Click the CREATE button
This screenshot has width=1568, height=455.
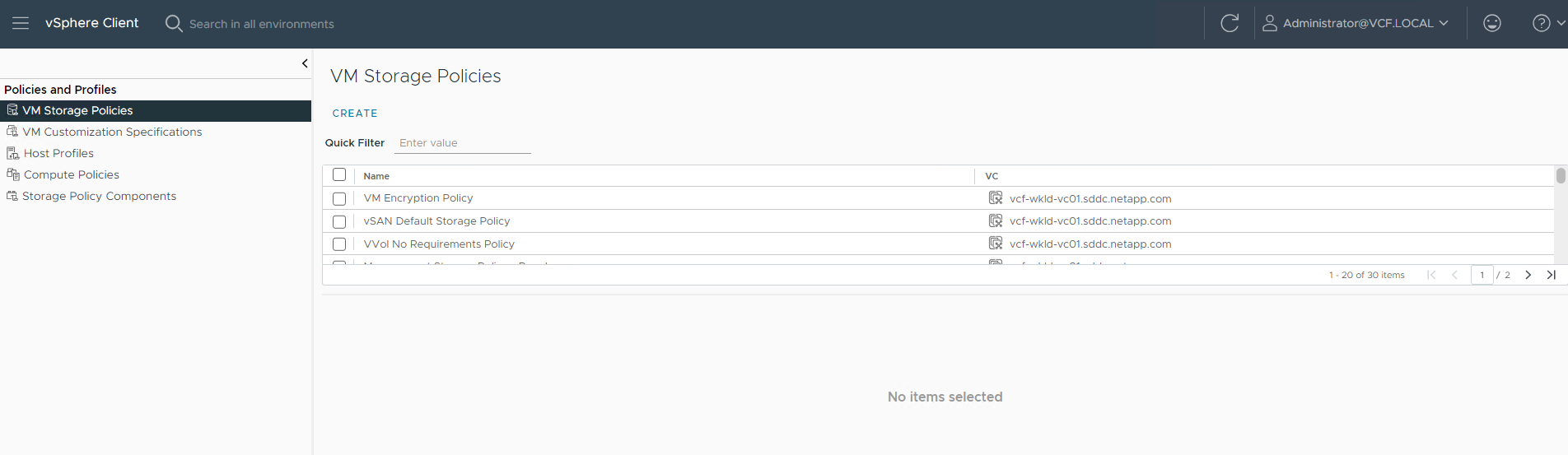(x=355, y=114)
